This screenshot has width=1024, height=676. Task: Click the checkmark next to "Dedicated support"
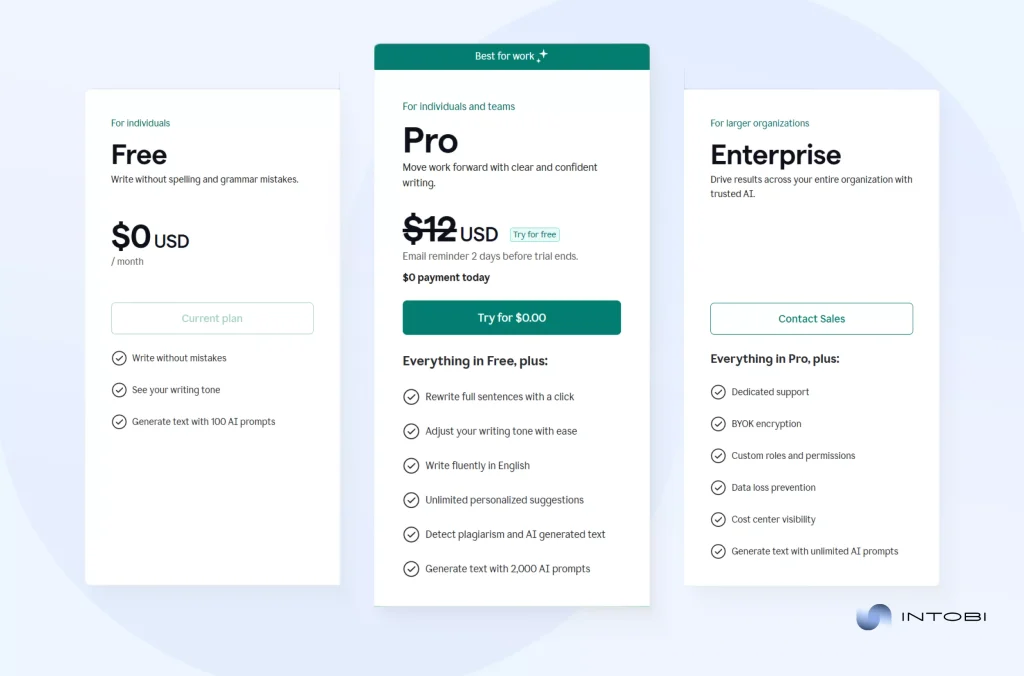click(x=718, y=392)
